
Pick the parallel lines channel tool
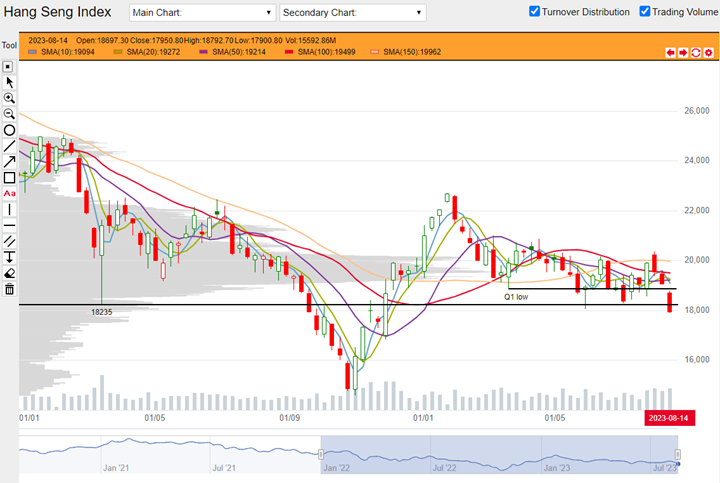(x=9, y=241)
